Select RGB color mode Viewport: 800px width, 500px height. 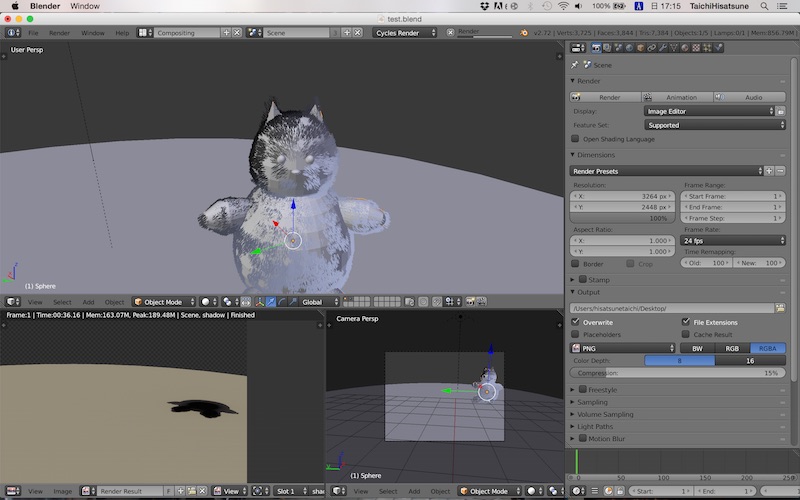pyautogui.click(x=732, y=348)
